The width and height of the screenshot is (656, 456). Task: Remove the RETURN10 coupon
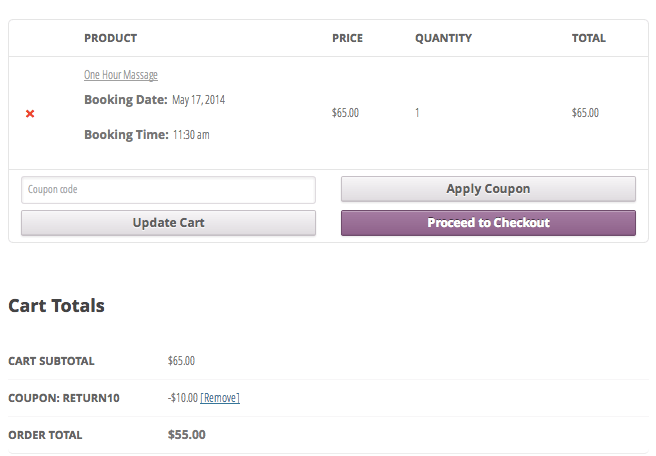click(220, 398)
